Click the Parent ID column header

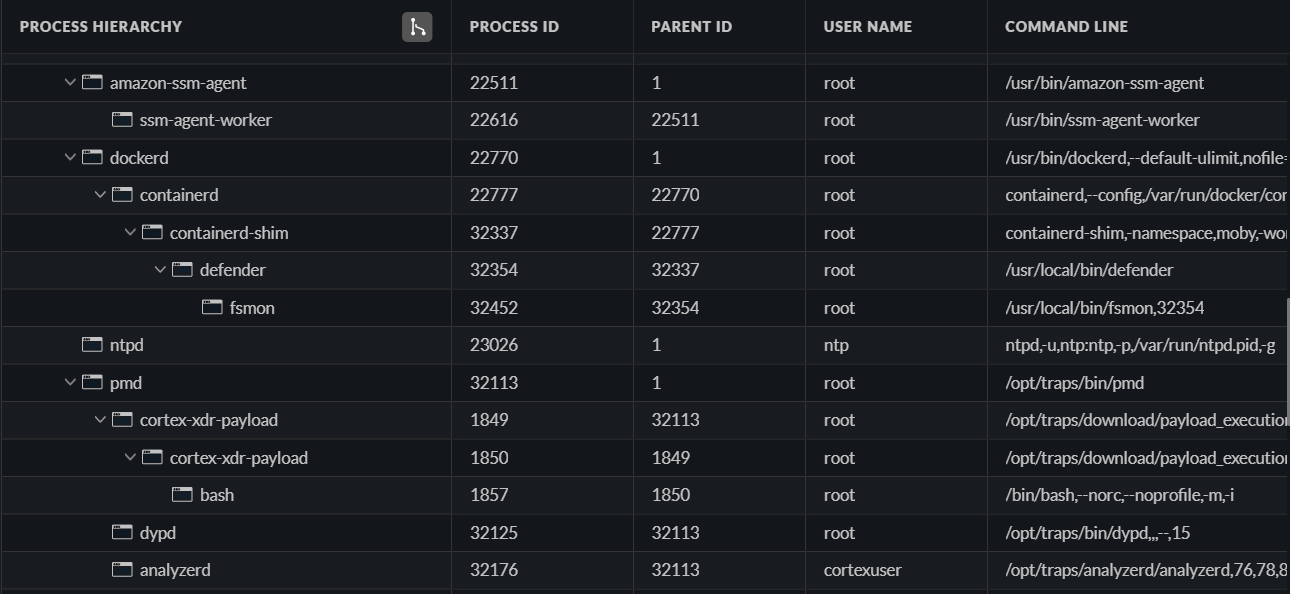(691, 27)
